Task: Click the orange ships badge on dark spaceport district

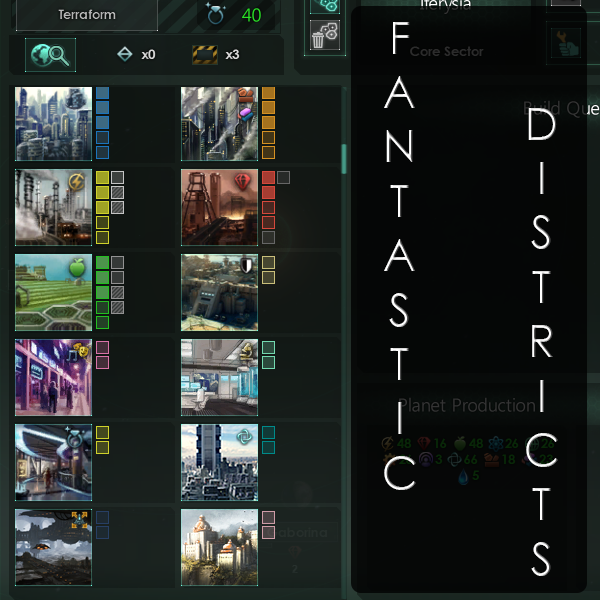Action: 80,520
